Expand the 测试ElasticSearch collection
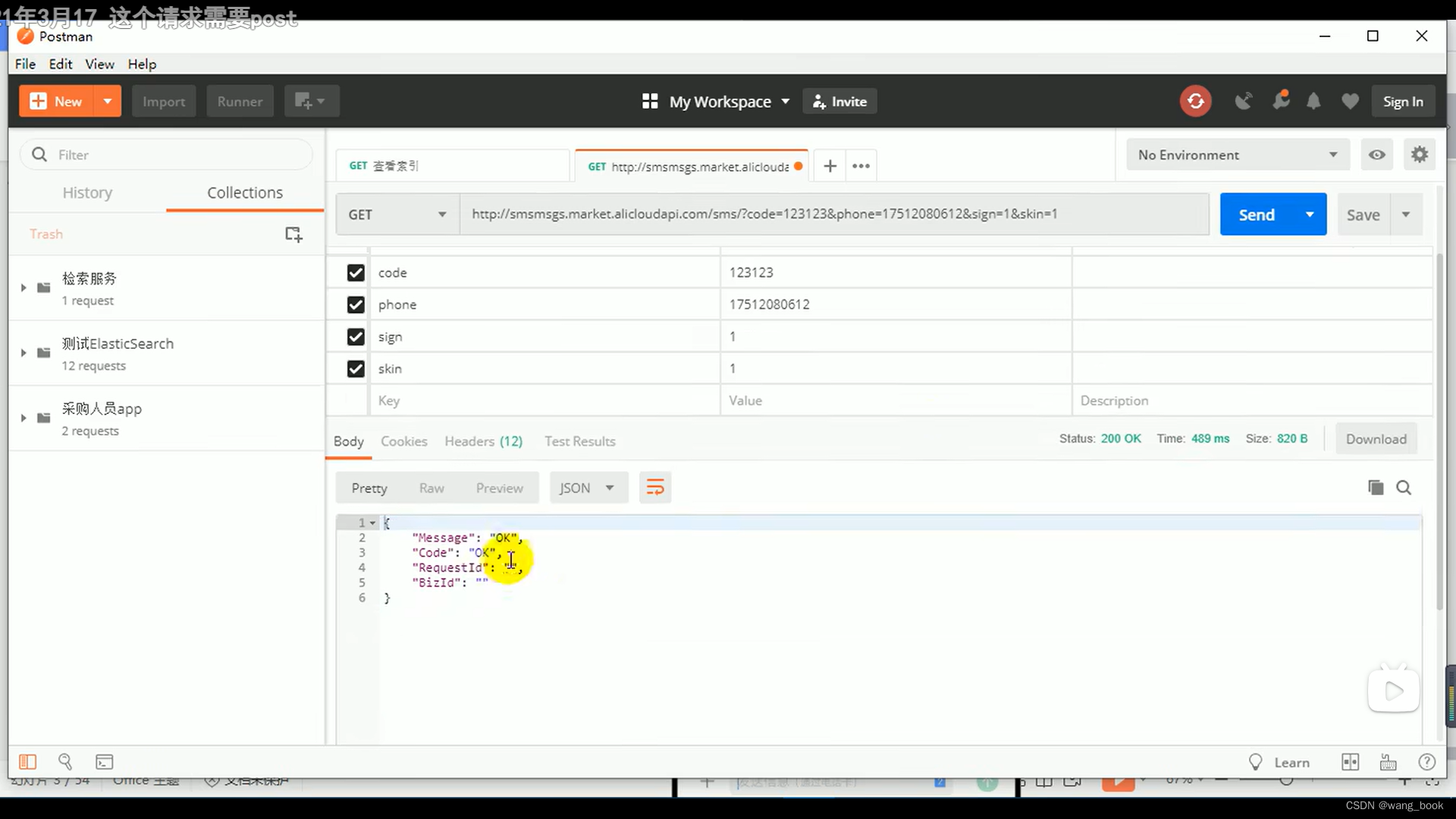 point(24,353)
